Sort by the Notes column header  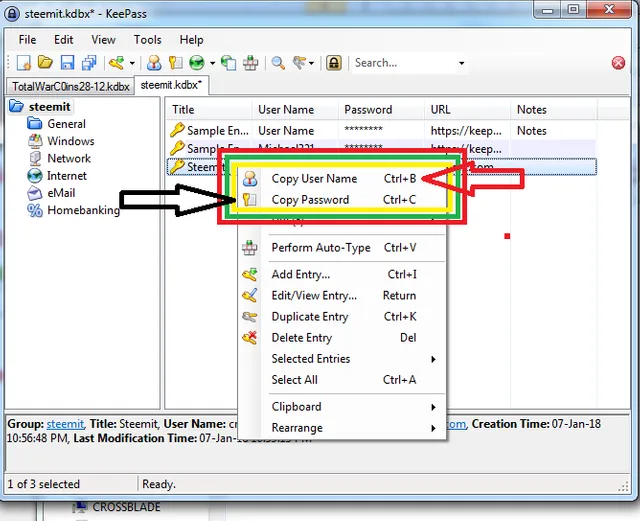click(x=554, y=109)
